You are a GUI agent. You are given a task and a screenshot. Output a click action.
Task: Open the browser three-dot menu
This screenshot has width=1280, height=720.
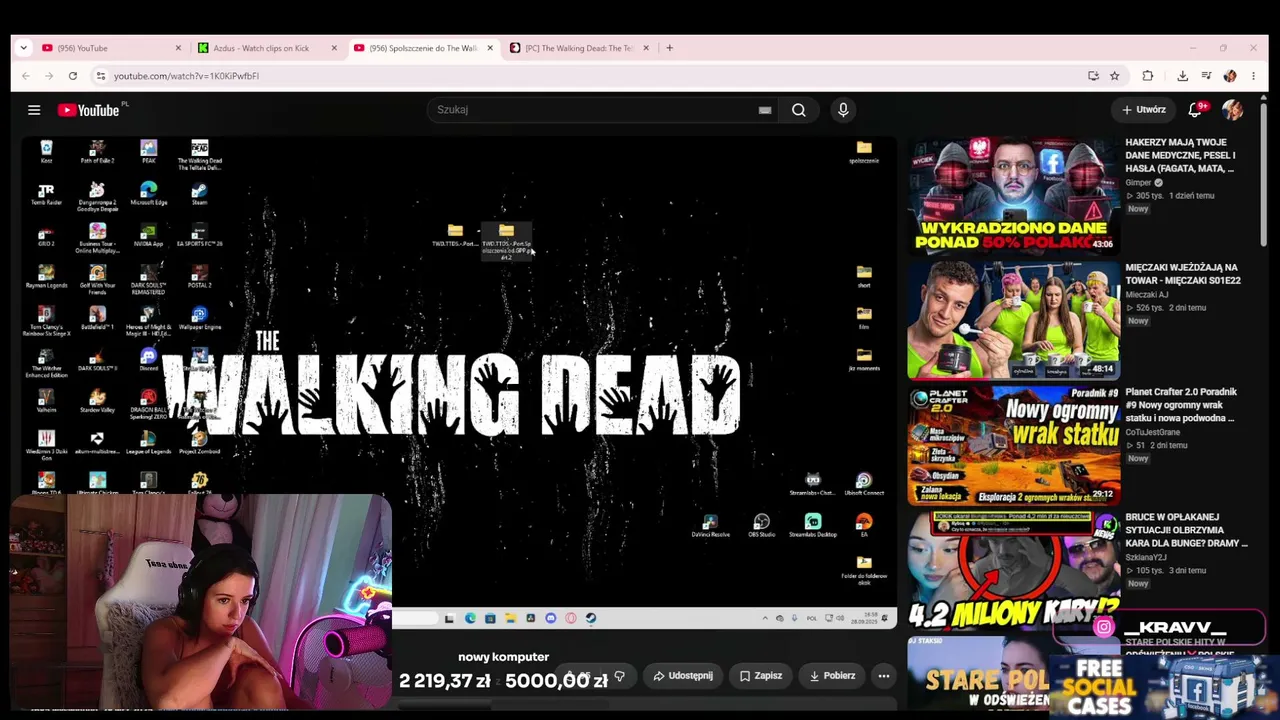point(1253,76)
